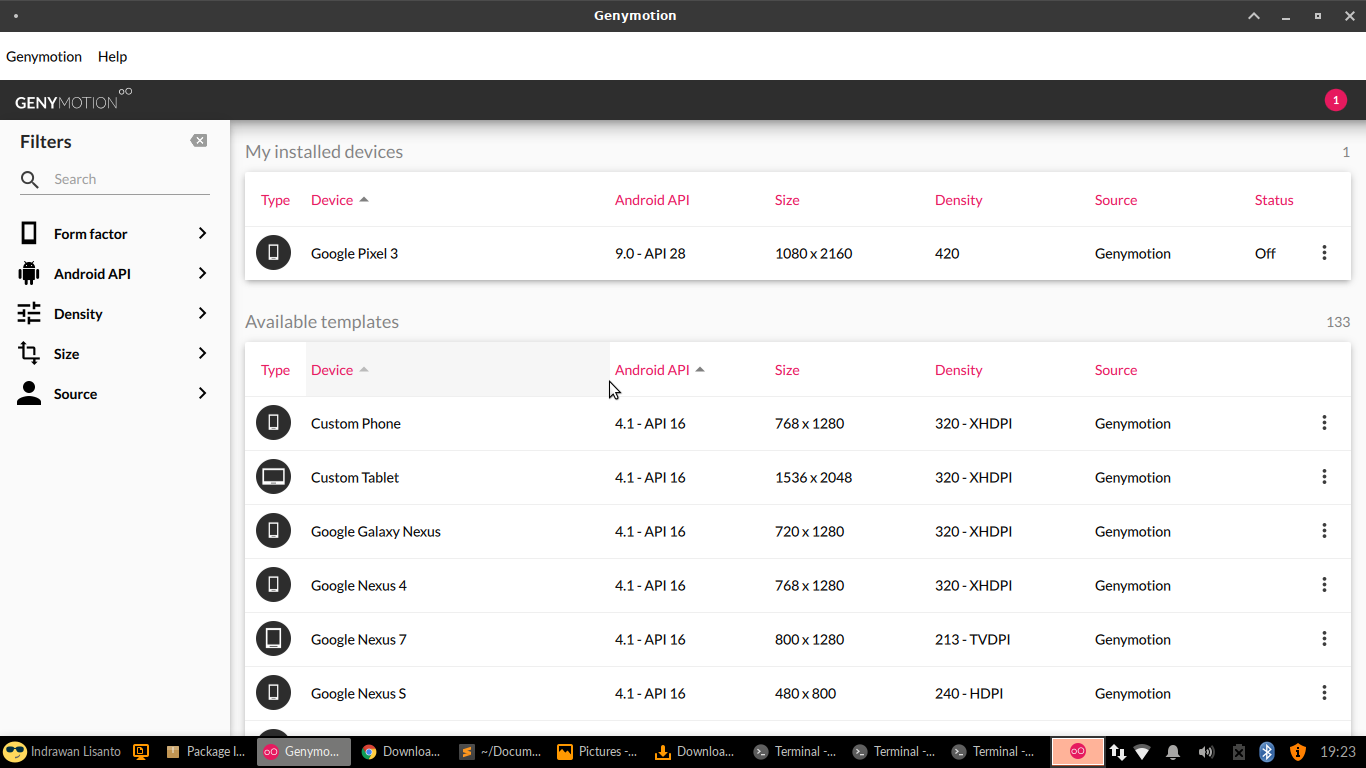
Task: Expand the Form factor filter
Action: pyautogui.click(x=202, y=233)
